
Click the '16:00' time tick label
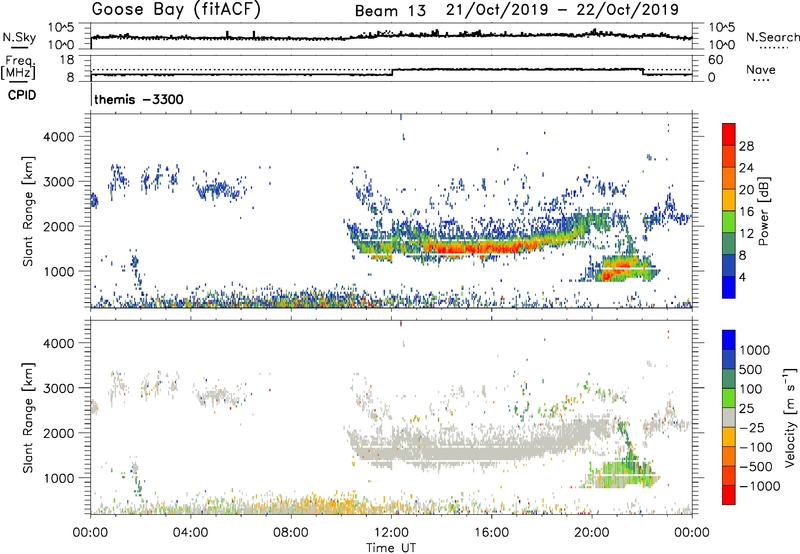coord(491,533)
